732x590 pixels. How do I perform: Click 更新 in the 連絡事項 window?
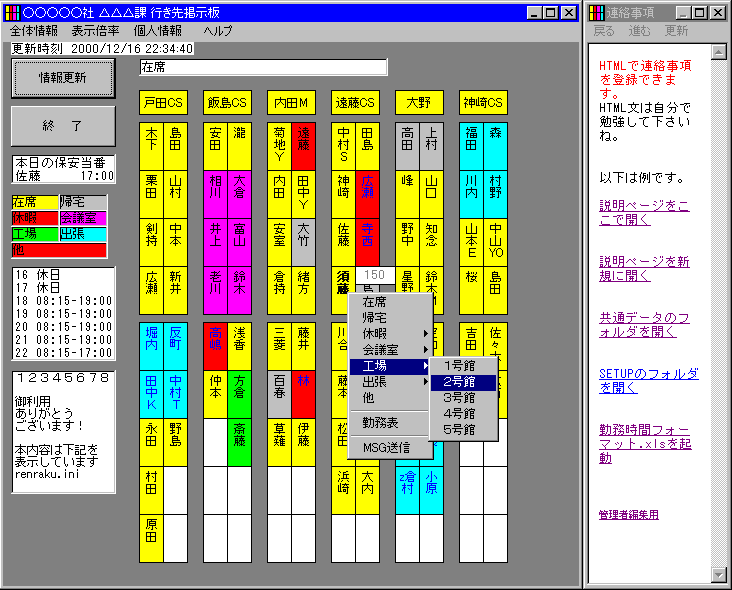point(676,31)
